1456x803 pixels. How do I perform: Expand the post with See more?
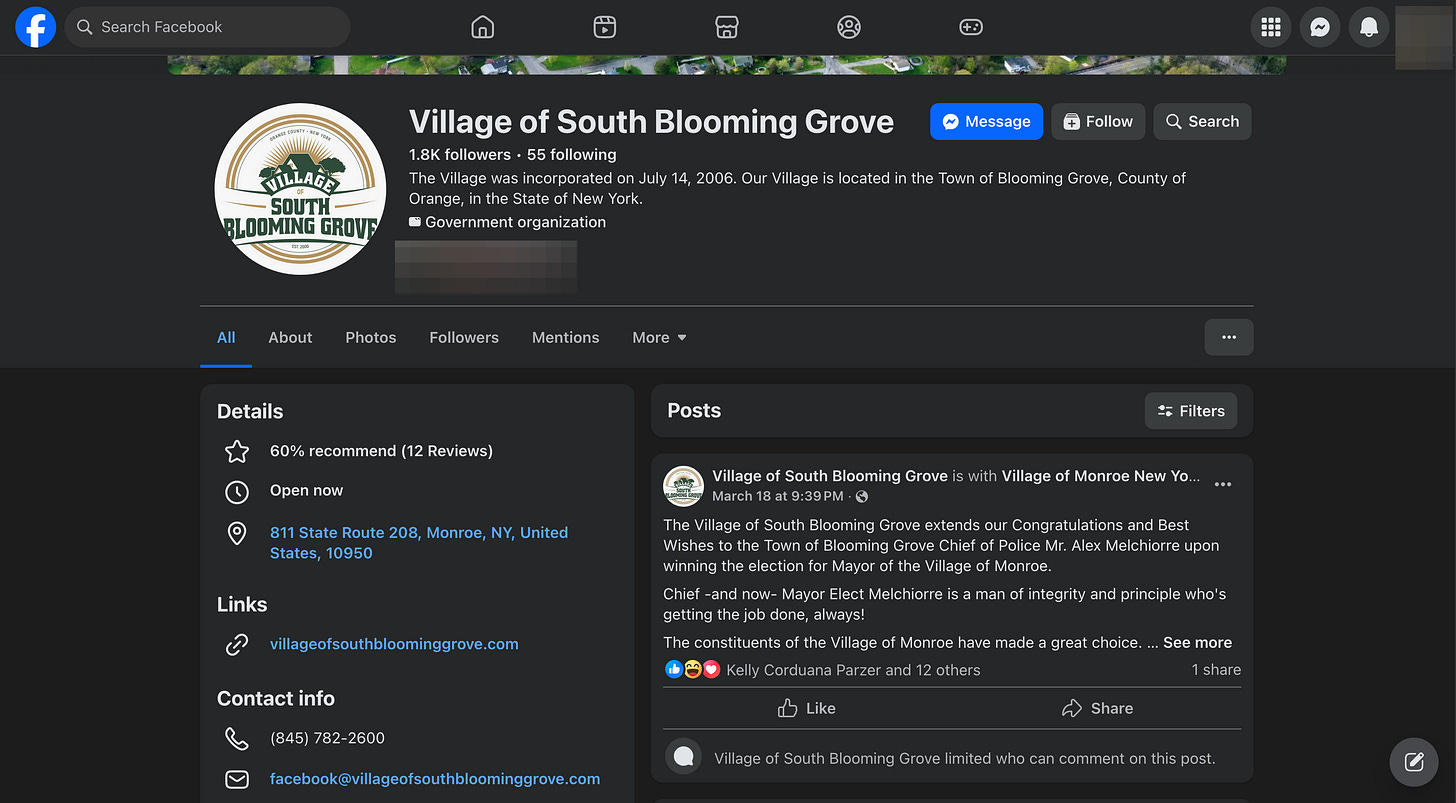pyautogui.click(x=1197, y=642)
